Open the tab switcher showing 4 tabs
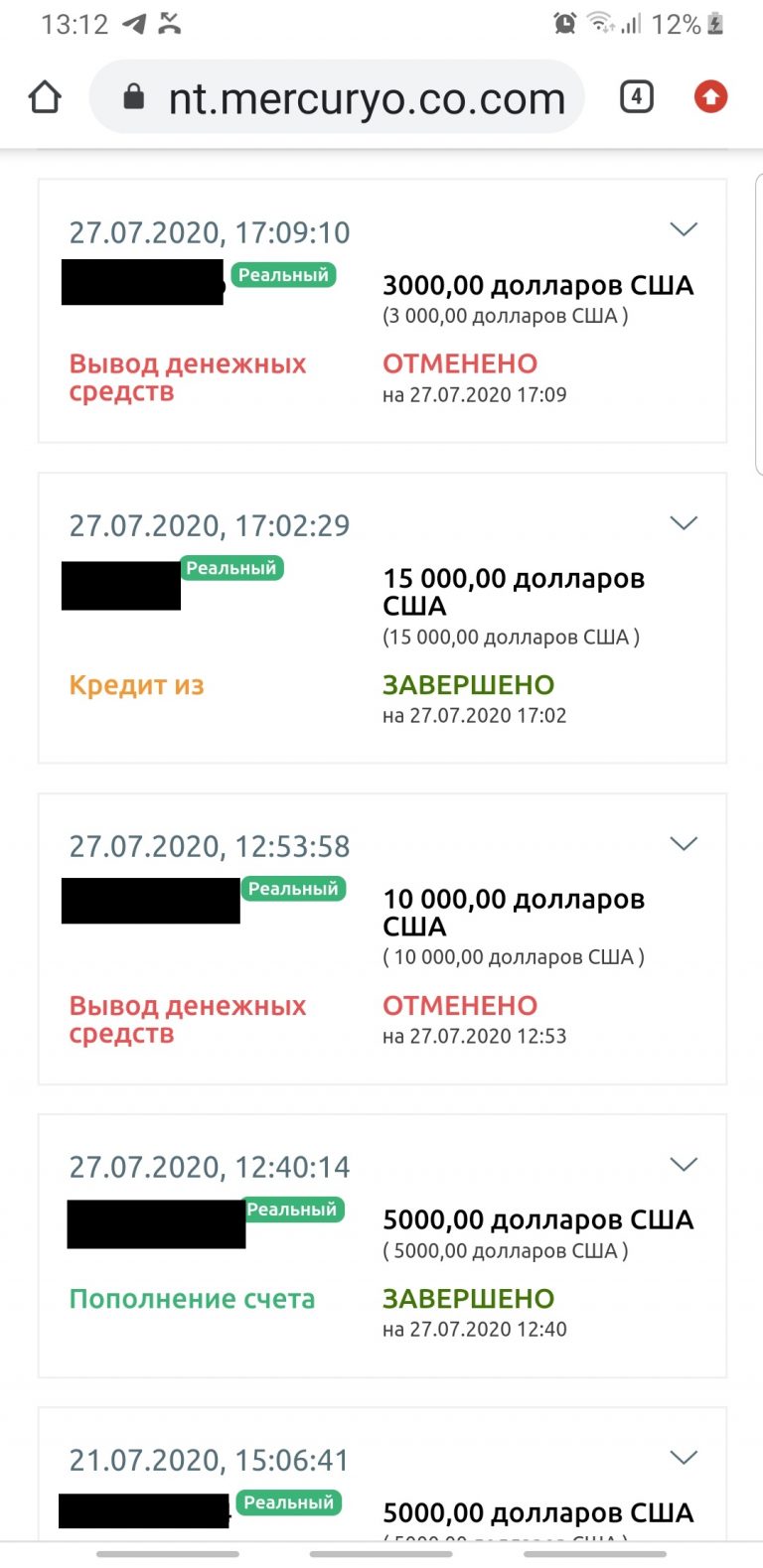763x1568 pixels. [637, 96]
